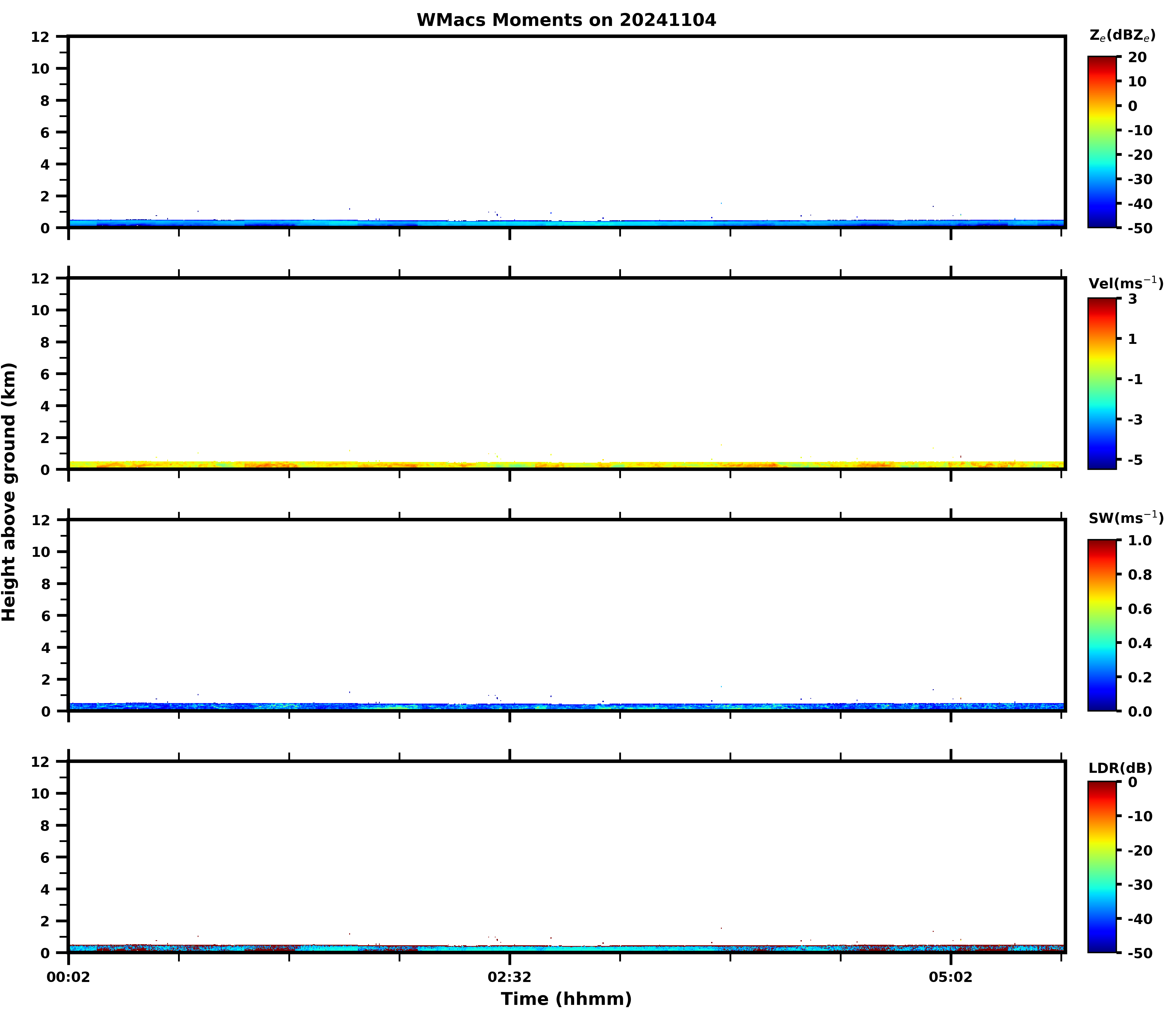Click the '00:02' time tick label

[x=68, y=977]
